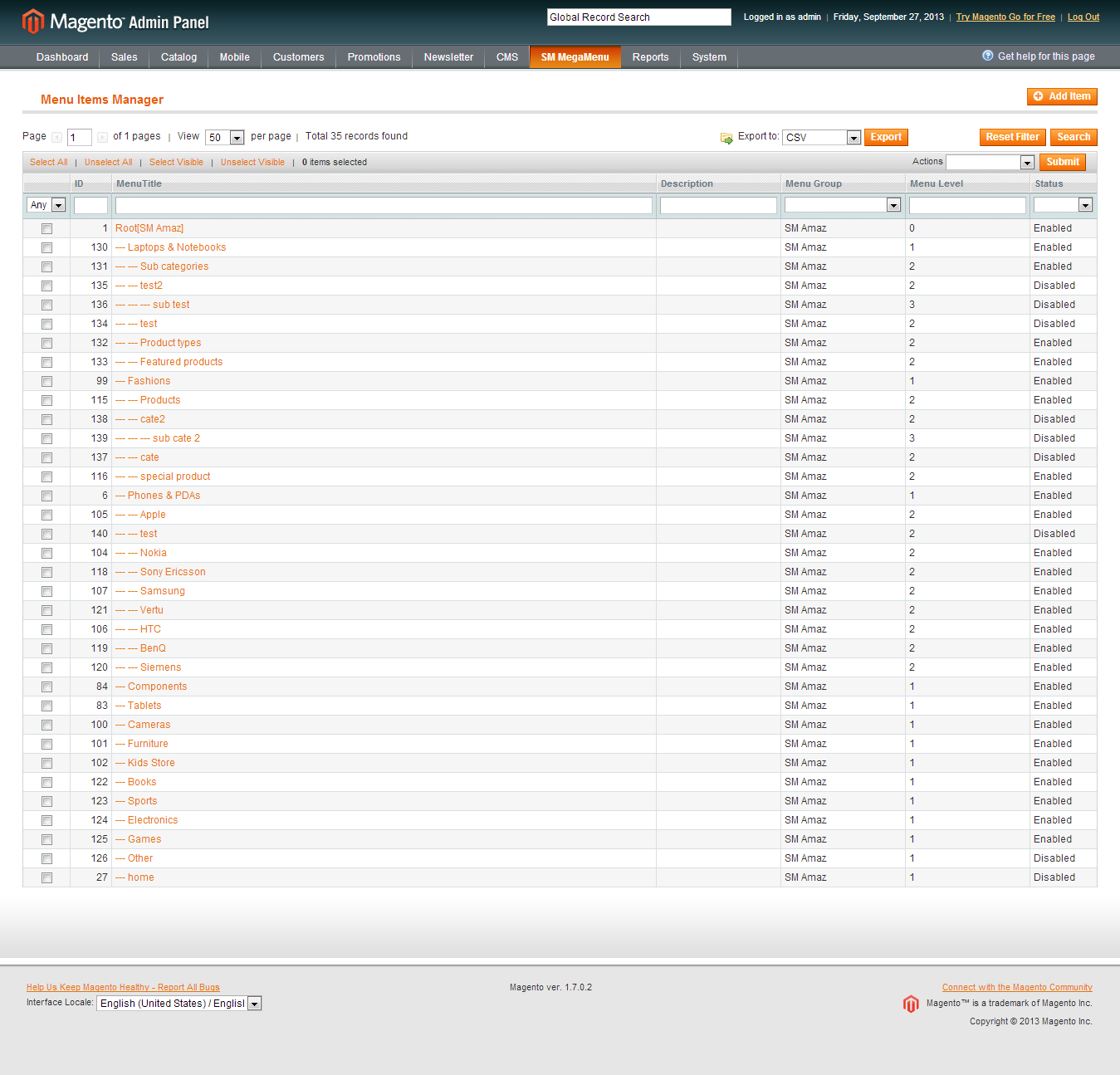The image size is (1120, 1075).
Task: Click the page number input field
Action: pyautogui.click(x=80, y=137)
